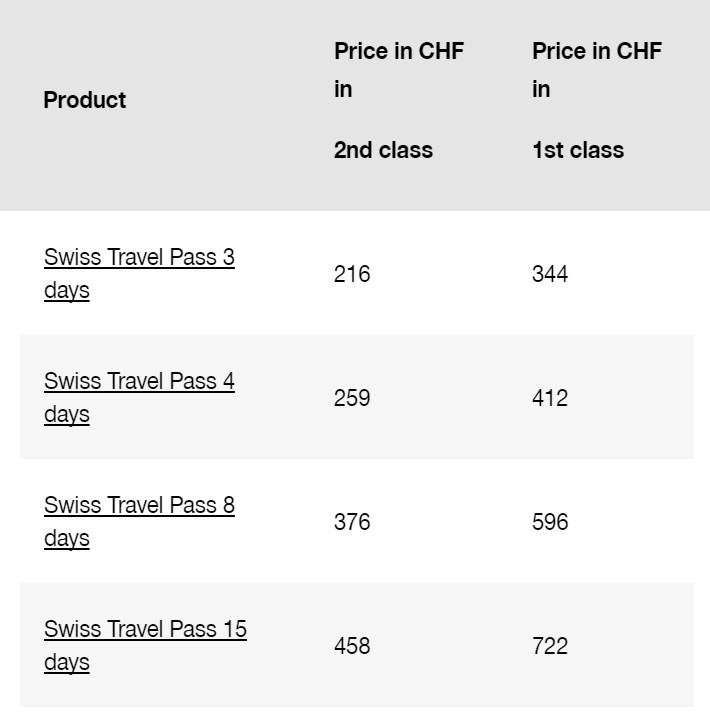The image size is (710, 723).
Task: Click the word 'days' under Pass 3
Action: (67, 291)
